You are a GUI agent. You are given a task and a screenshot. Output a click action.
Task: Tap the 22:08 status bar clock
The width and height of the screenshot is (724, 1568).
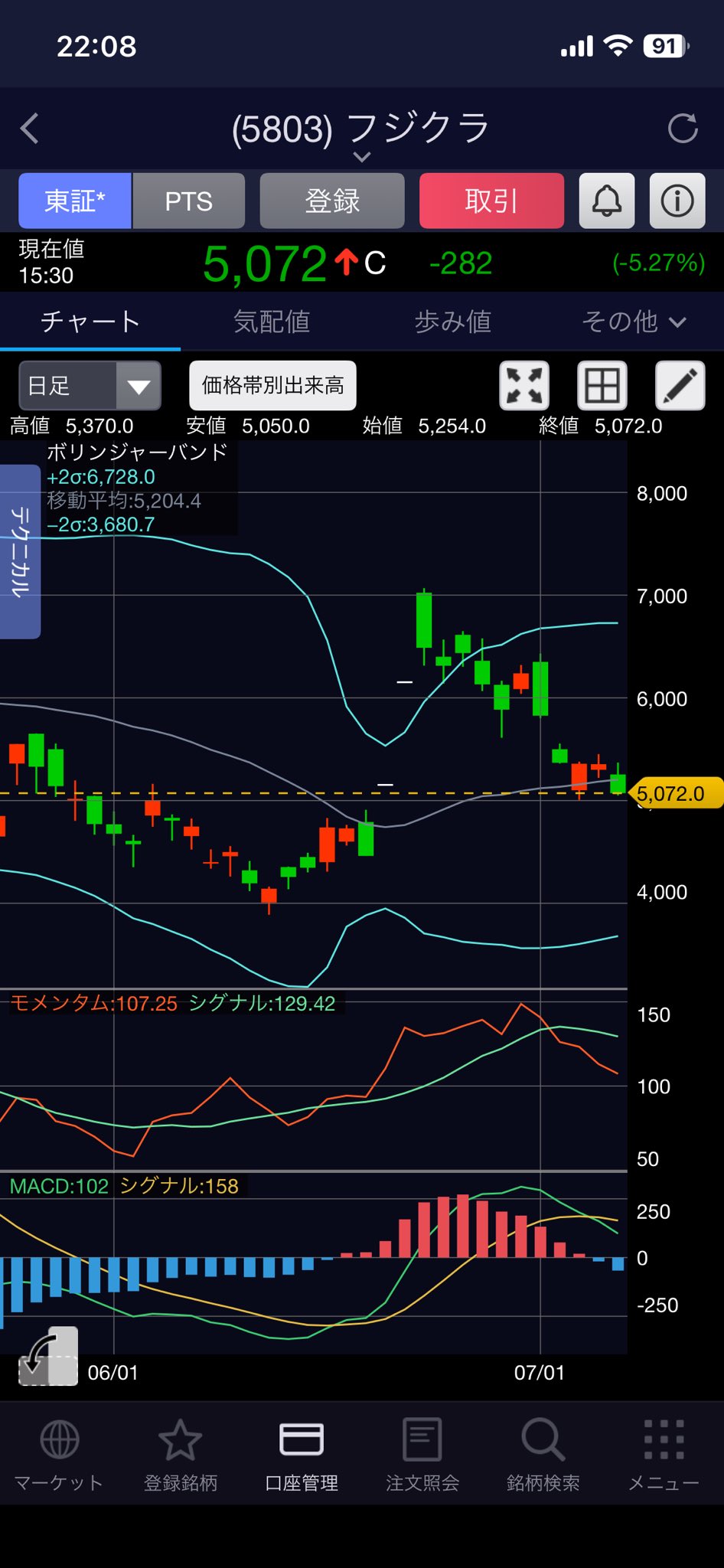(96, 47)
